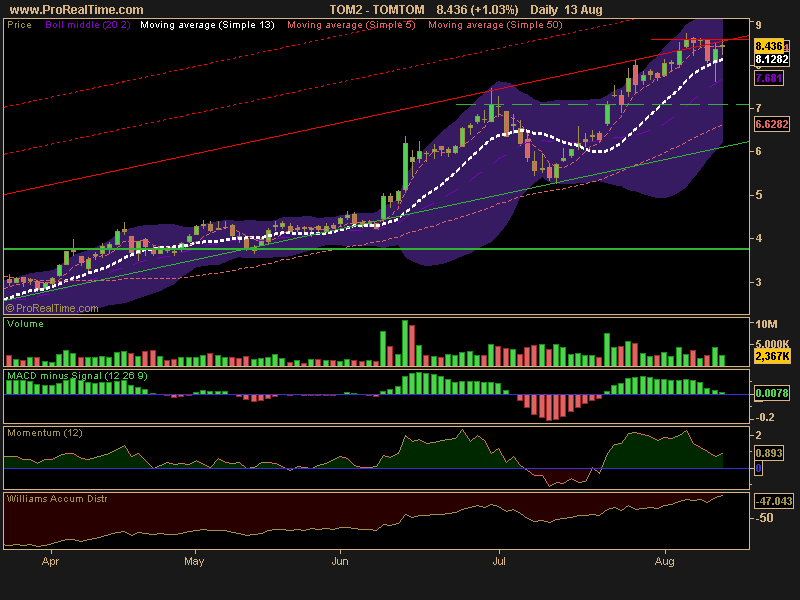Click the www.ProRealTime.com header link
This screenshot has height=600, width=800.
pos(77,10)
